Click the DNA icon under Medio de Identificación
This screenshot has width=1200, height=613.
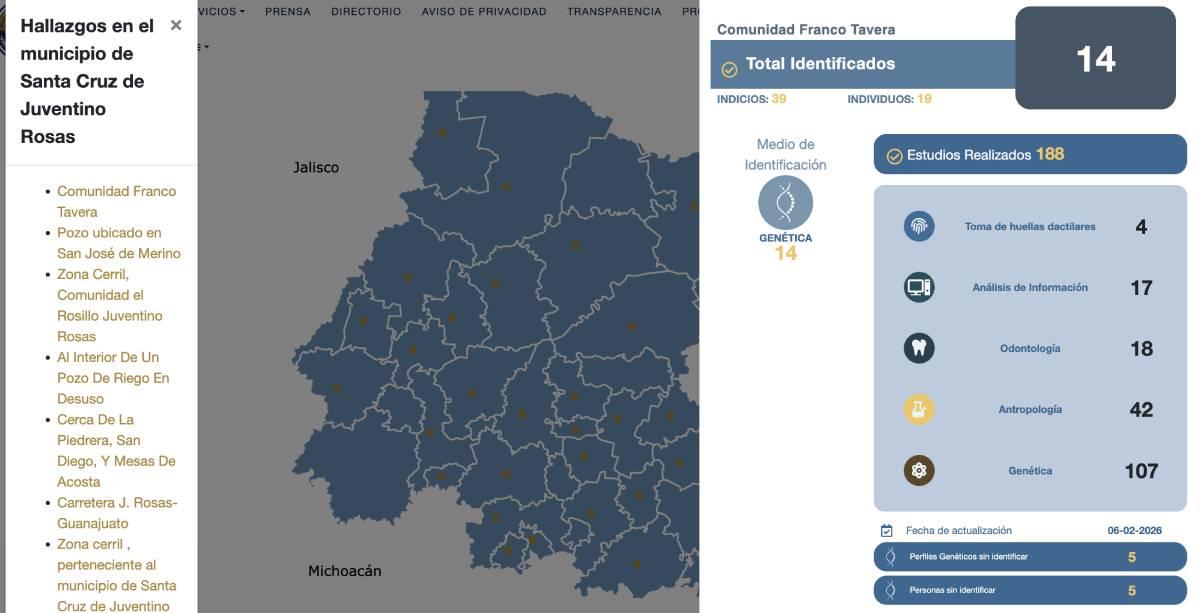(x=785, y=203)
